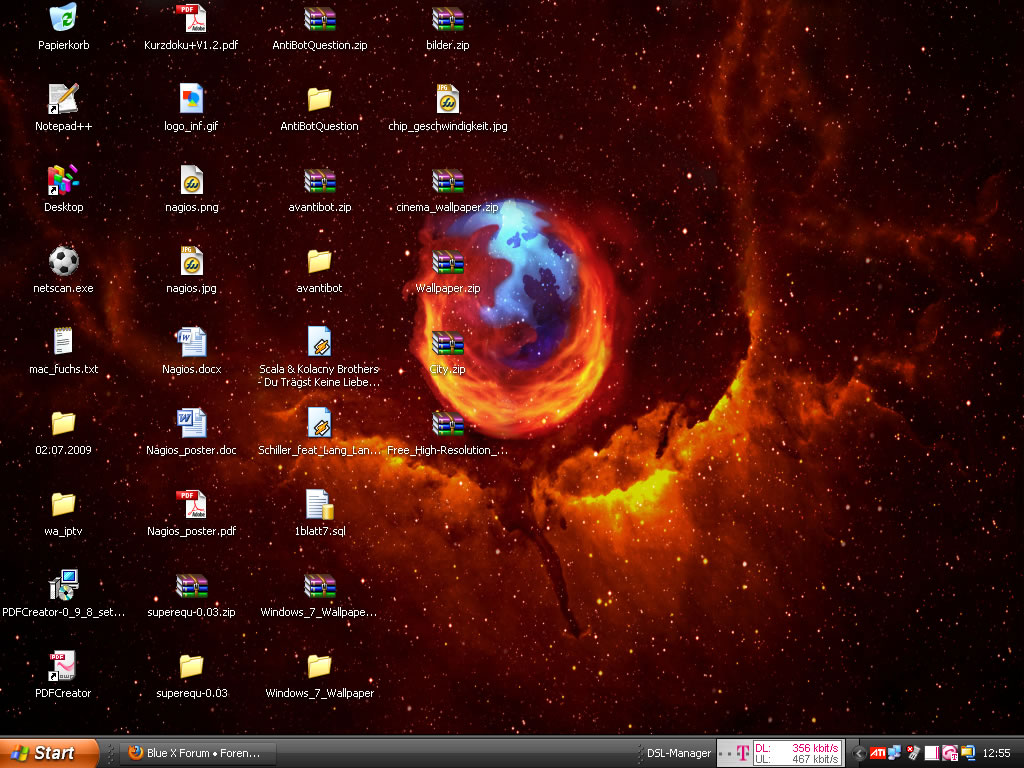Select the Notepad++ shortcut icon
The width and height of the screenshot is (1024, 768).
coord(63,99)
